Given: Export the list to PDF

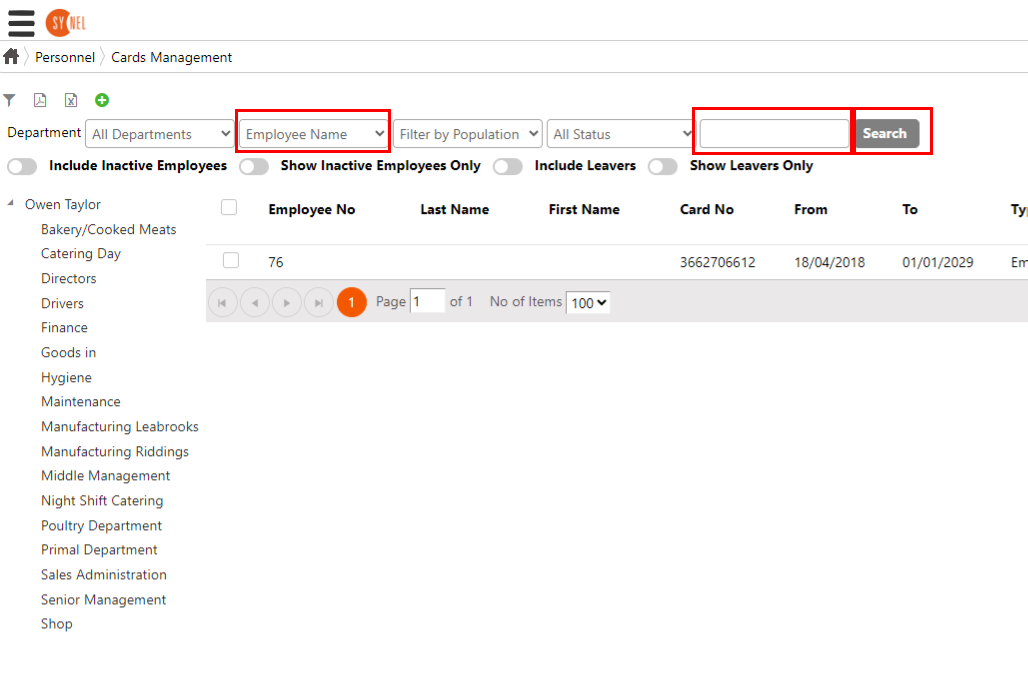Looking at the screenshot, I should coord(40,100).
